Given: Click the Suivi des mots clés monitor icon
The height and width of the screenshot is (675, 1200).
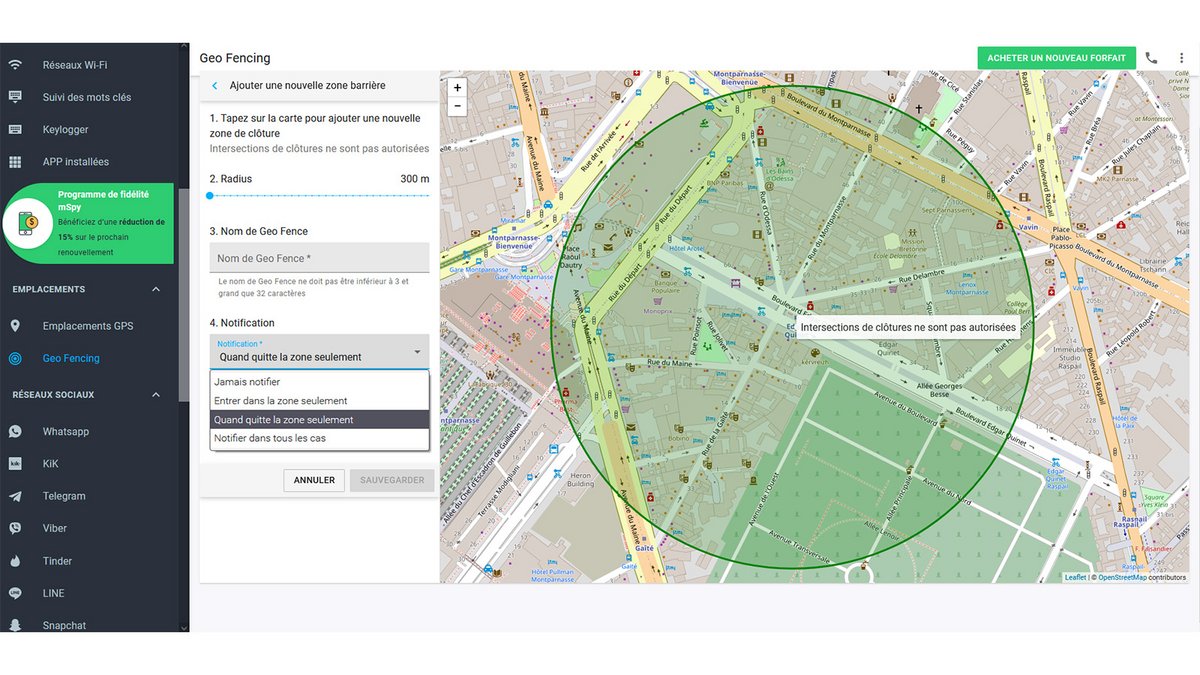Looking at the screenshot, I should pyautogui.click(x=15, y=97).
